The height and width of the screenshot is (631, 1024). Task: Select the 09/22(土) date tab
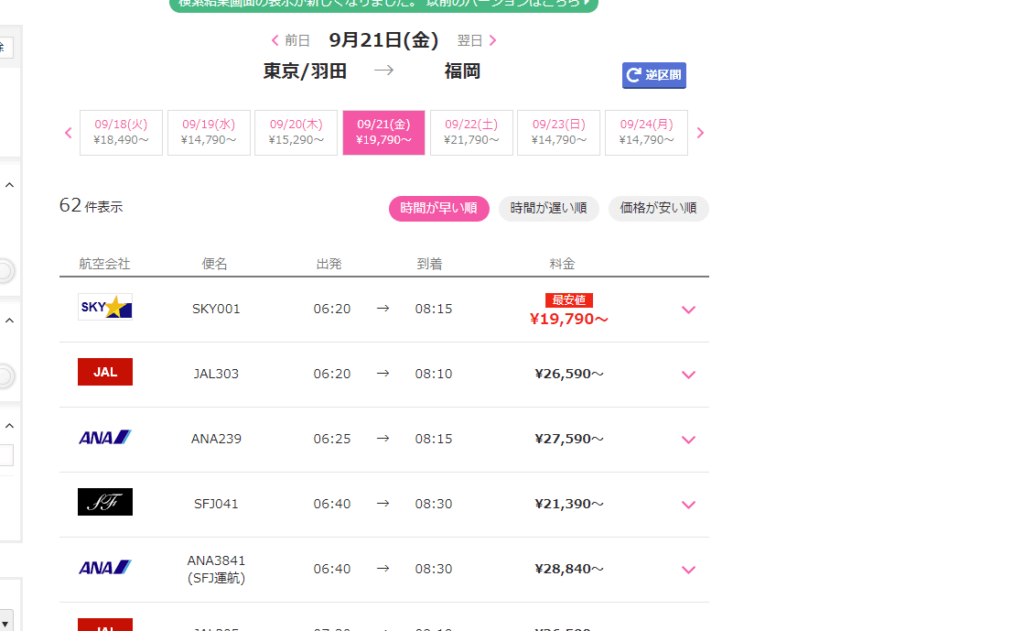[471, 133]
